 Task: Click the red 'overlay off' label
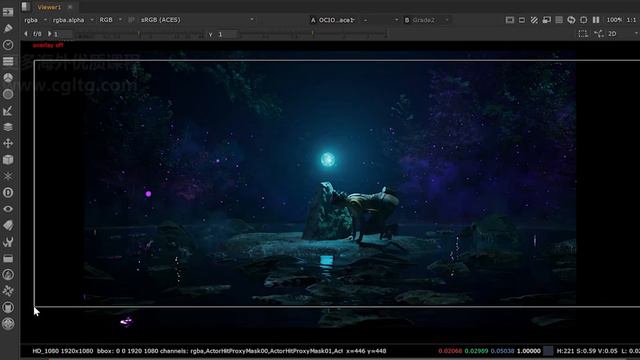(x=48, y=45)
